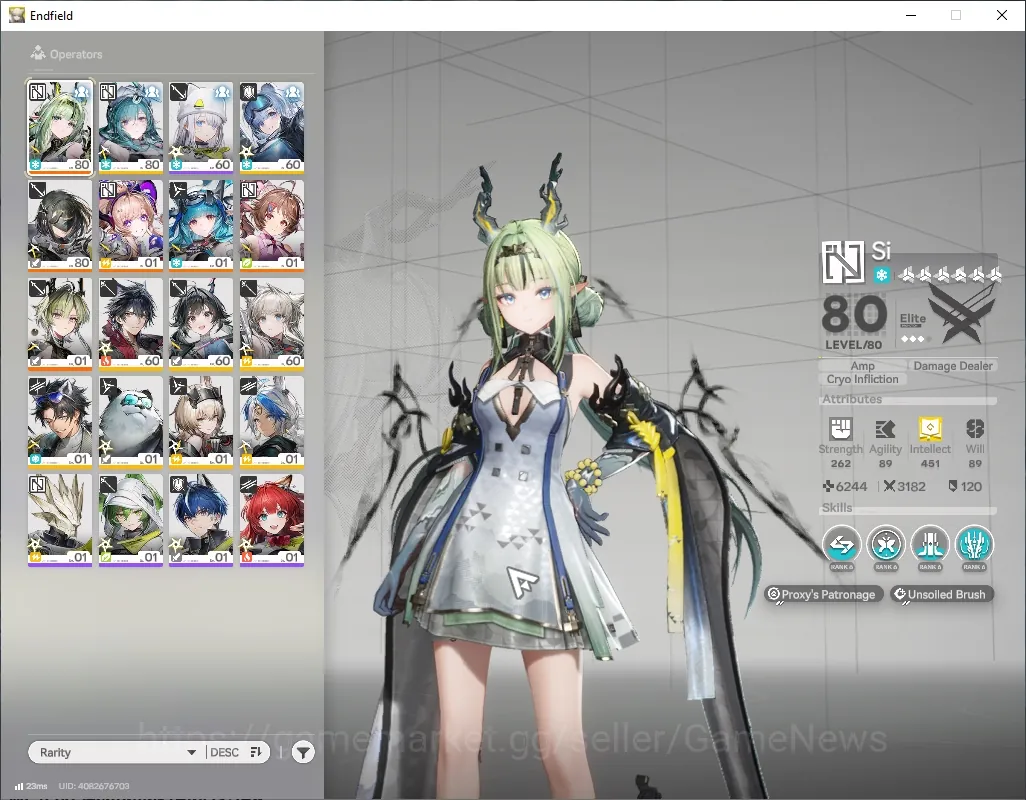The height and width of the screenshot is (800, 1026).
Task: Maximize the Endfield window
Action: click(956, 15)
